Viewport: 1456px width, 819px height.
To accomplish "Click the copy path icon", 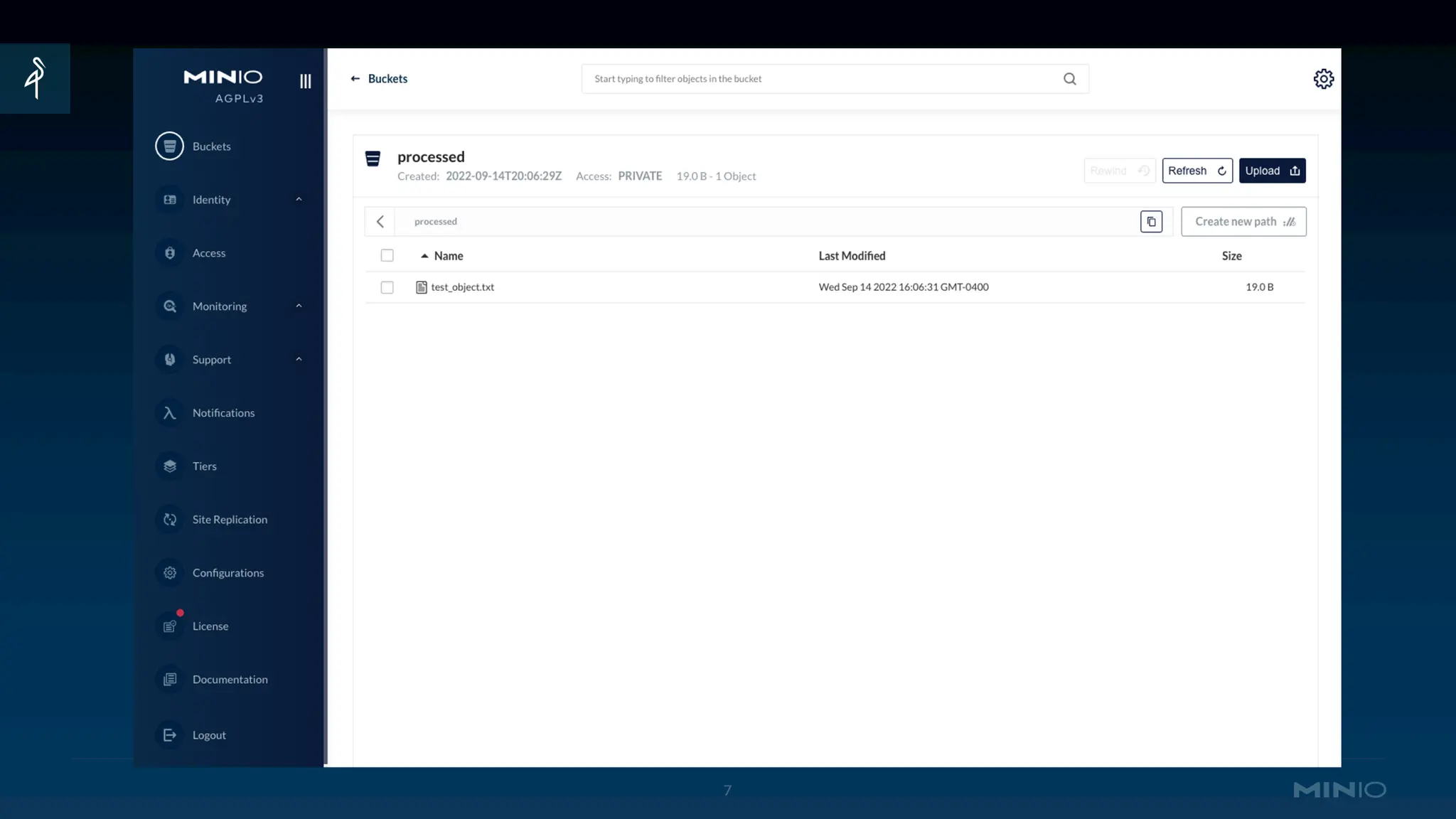I will tap(1151, 222).
